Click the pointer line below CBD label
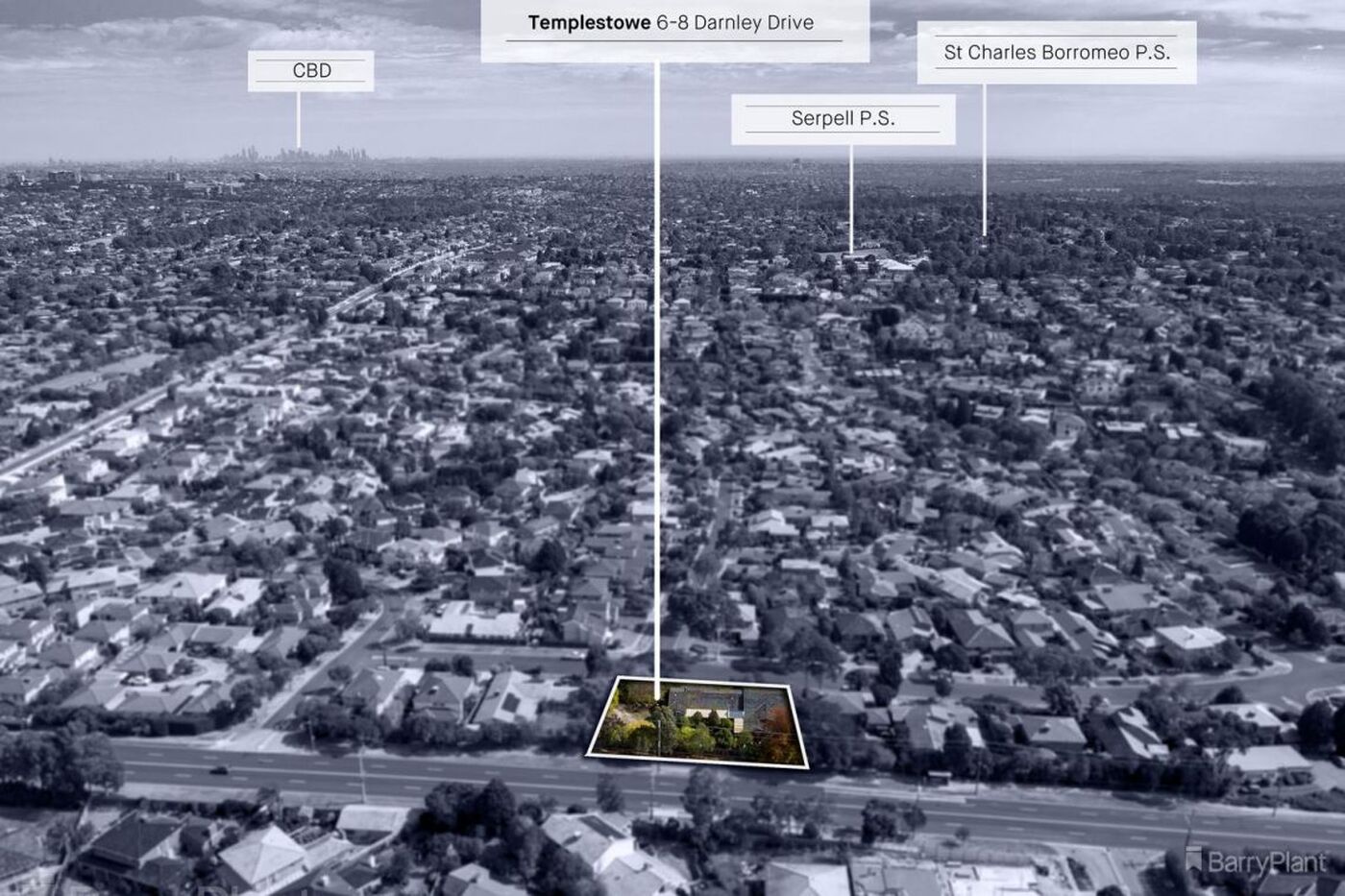Screen dimensions: 1345x896 pos(298,120)
